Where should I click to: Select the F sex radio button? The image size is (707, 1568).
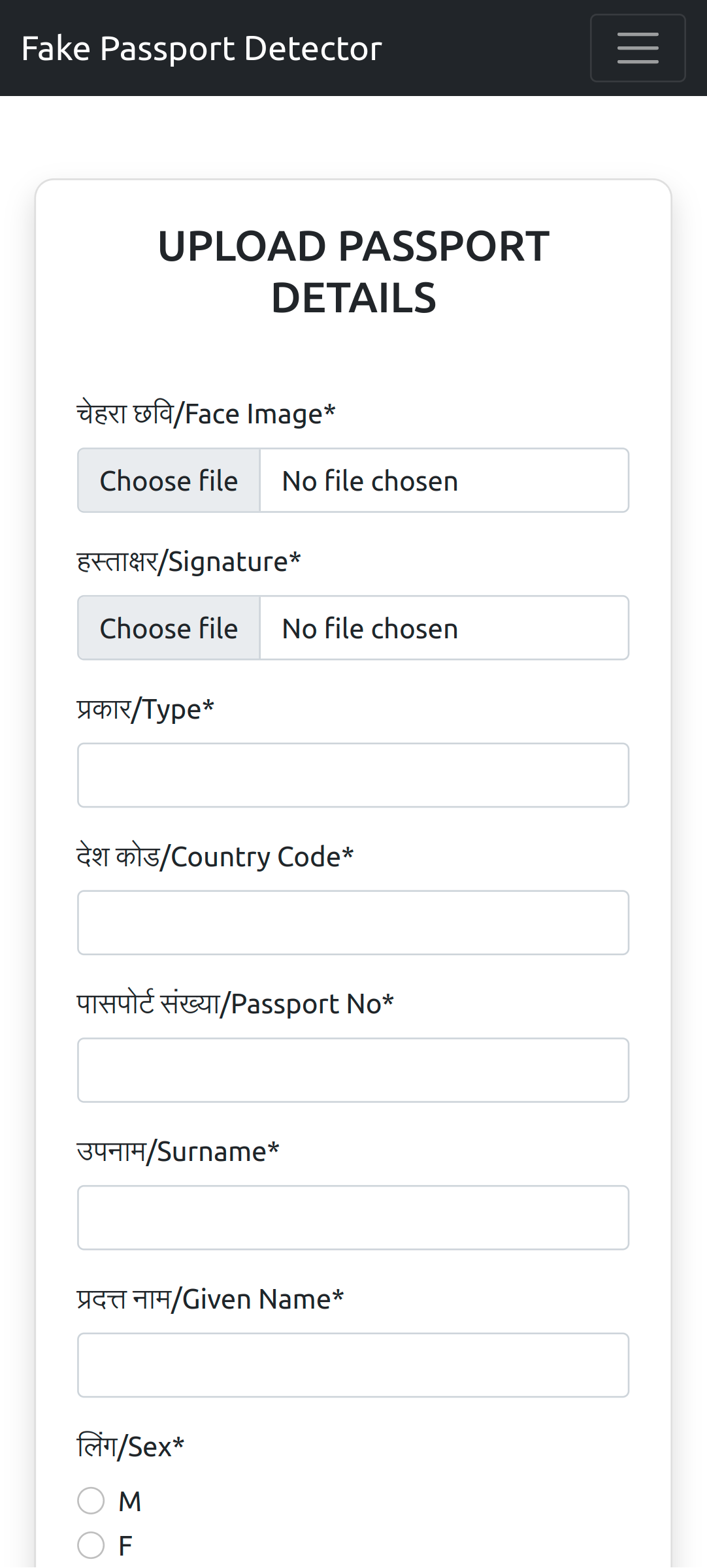pos(91,1545)
